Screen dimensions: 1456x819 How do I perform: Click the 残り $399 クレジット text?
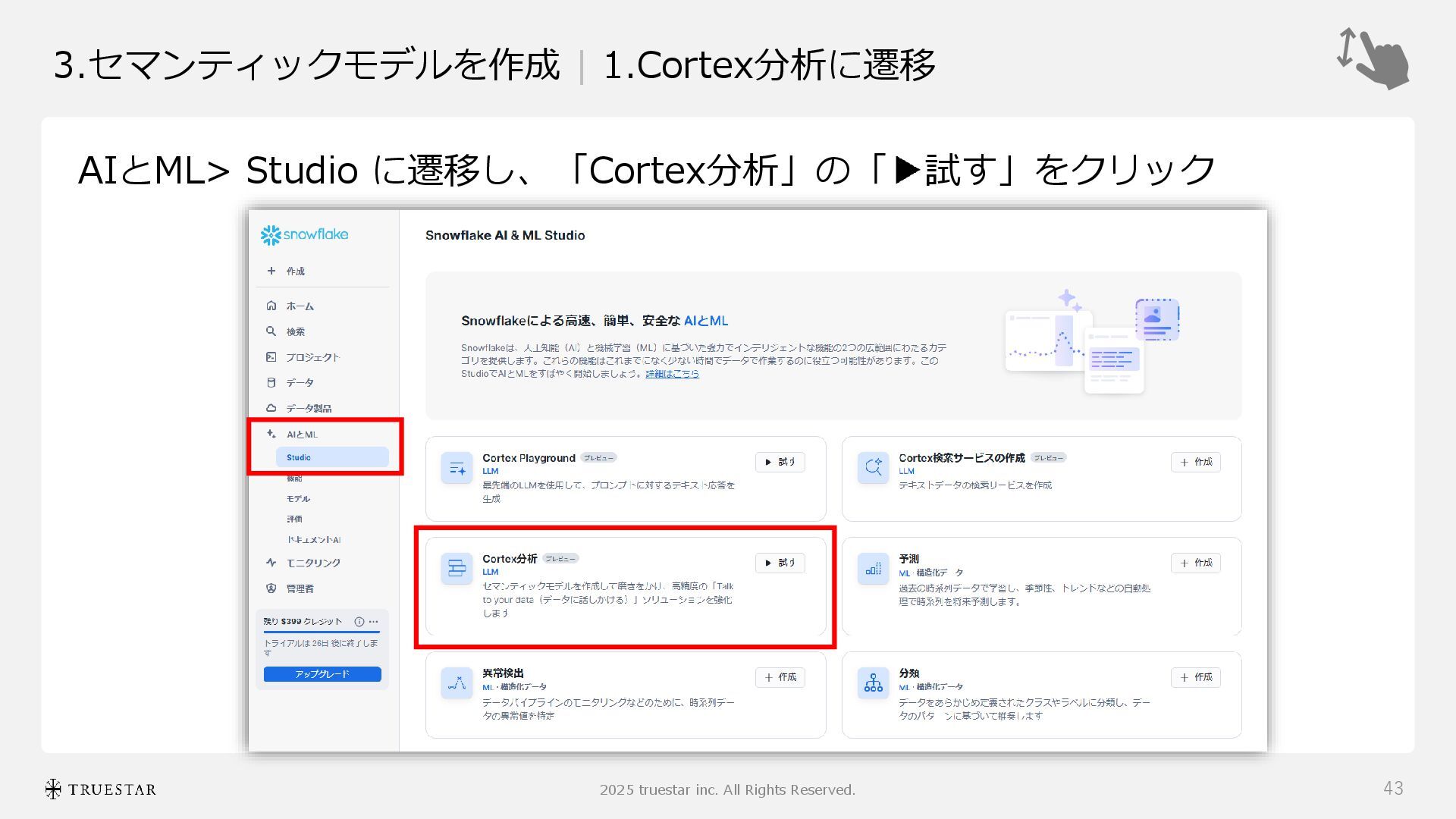point(303,621)
